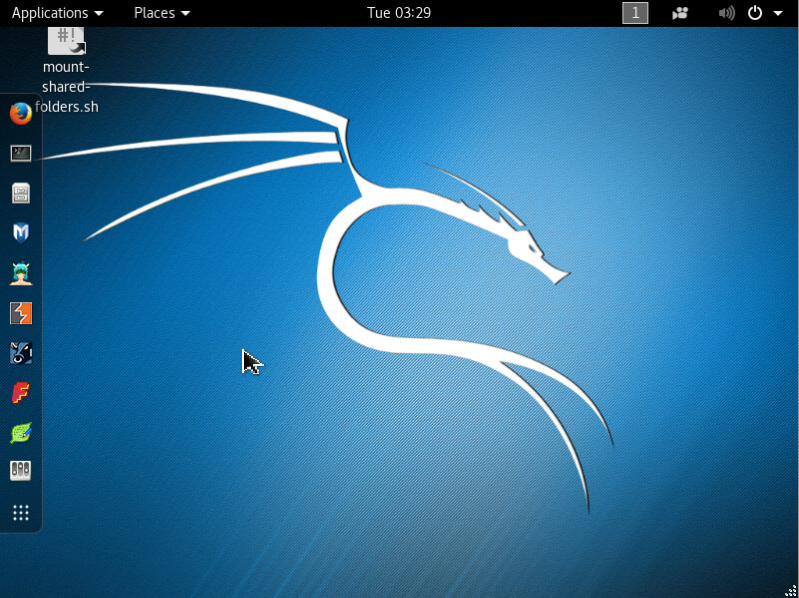The image size is (799, 598).
Task: Launch Armitage from the dock
Action: click(x=21, y=274)
